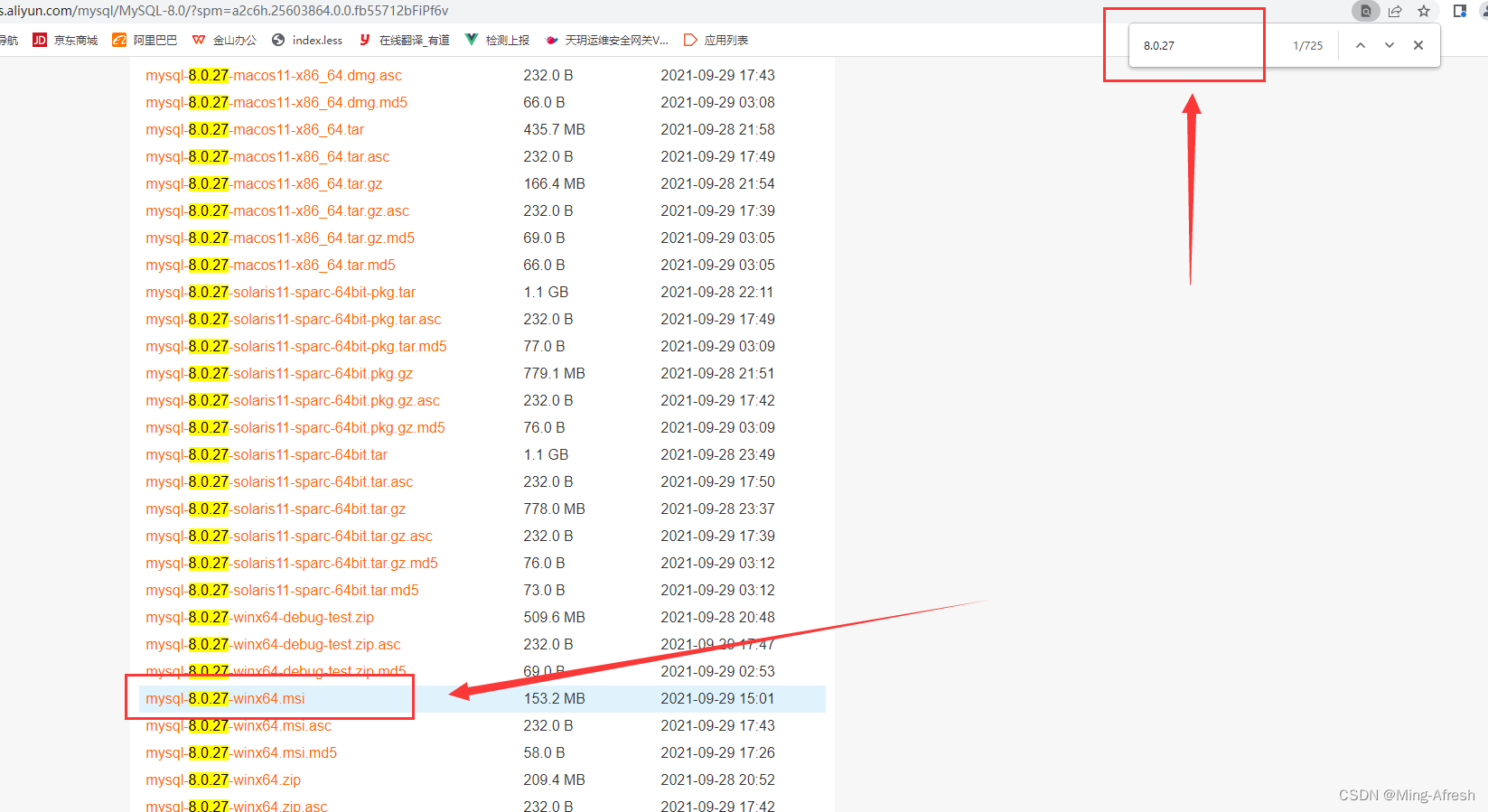
Task: Open mysql-8.0.27-macos11-x86_64.tar.md5 link
Action: coord(270,265)
